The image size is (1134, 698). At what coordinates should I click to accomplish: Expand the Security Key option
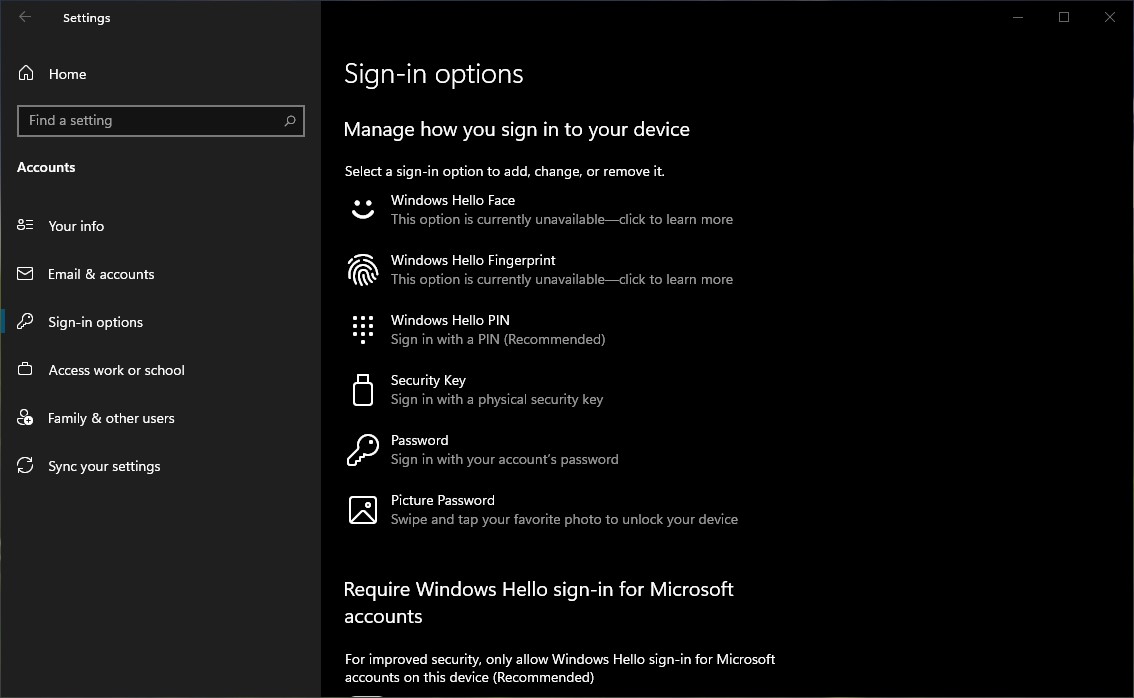pos(560,390)
